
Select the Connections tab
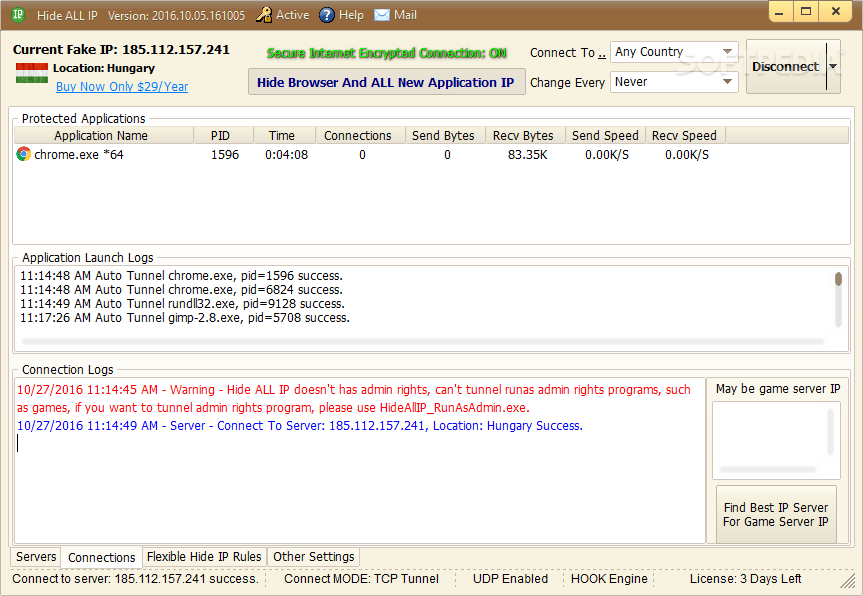(x=102, y=557)
